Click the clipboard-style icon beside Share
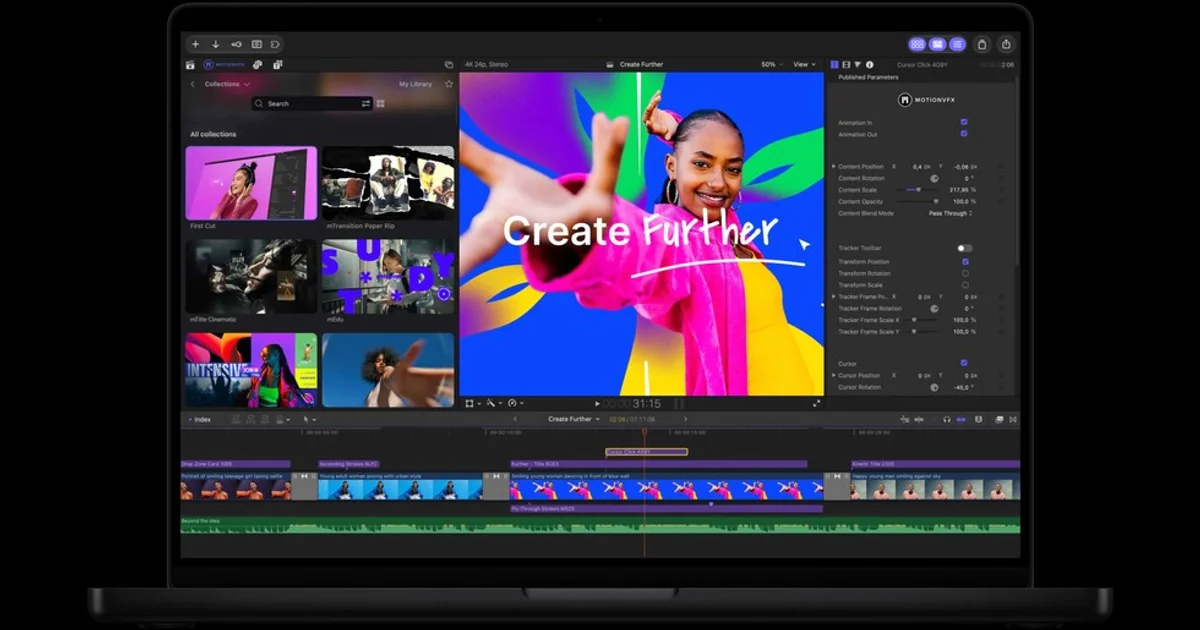1200x630 pixels. click(x=982, y=44)
